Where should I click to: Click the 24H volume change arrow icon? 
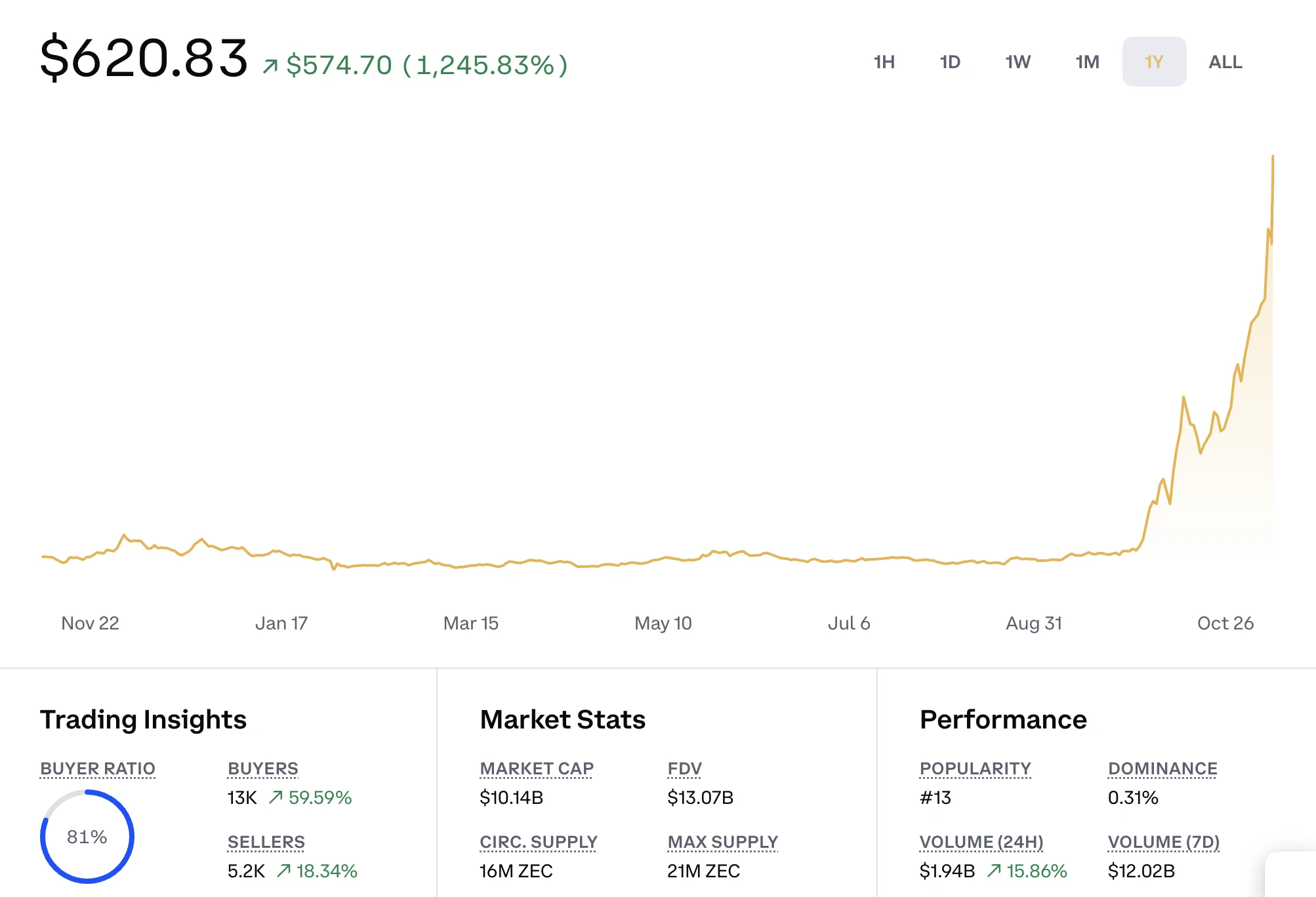click(x=994, y=870)
